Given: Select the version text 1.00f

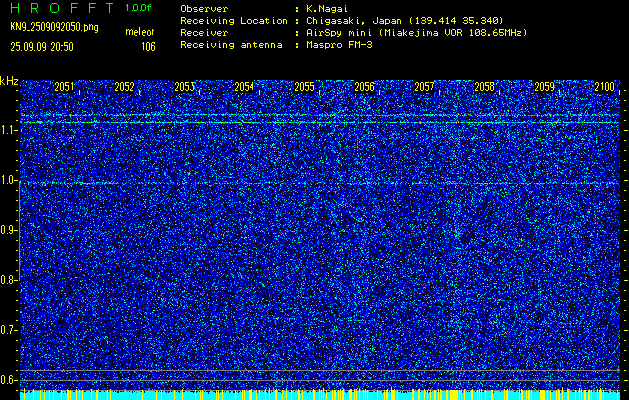Looking at the screenshot, I should click(138, 8).
